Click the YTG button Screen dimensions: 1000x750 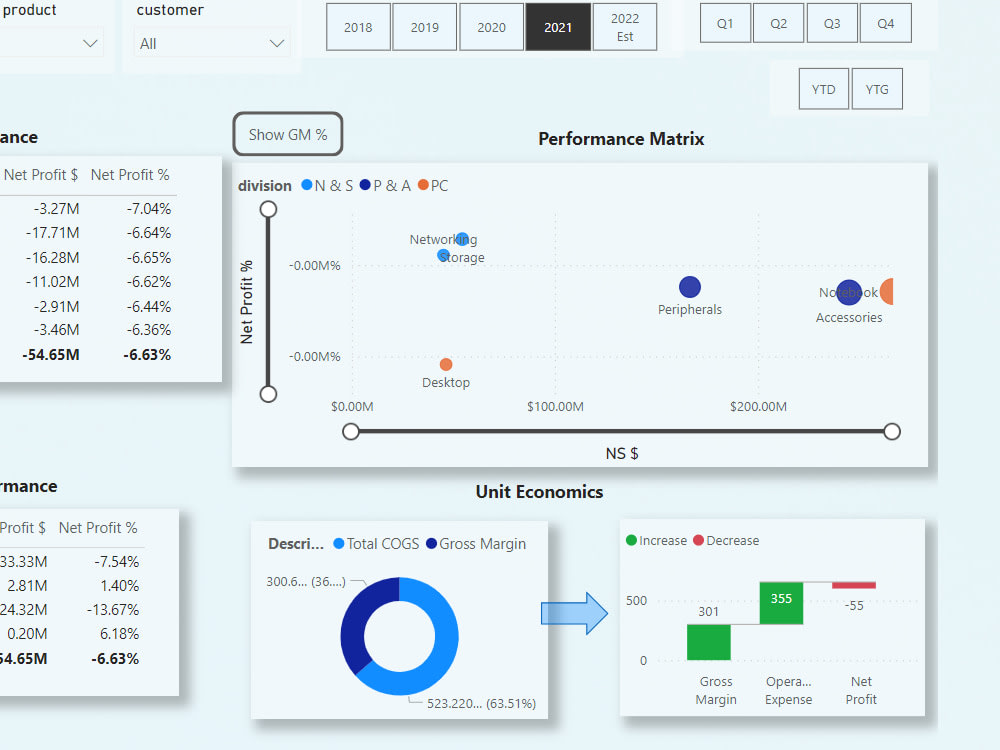tap(877, 88)
